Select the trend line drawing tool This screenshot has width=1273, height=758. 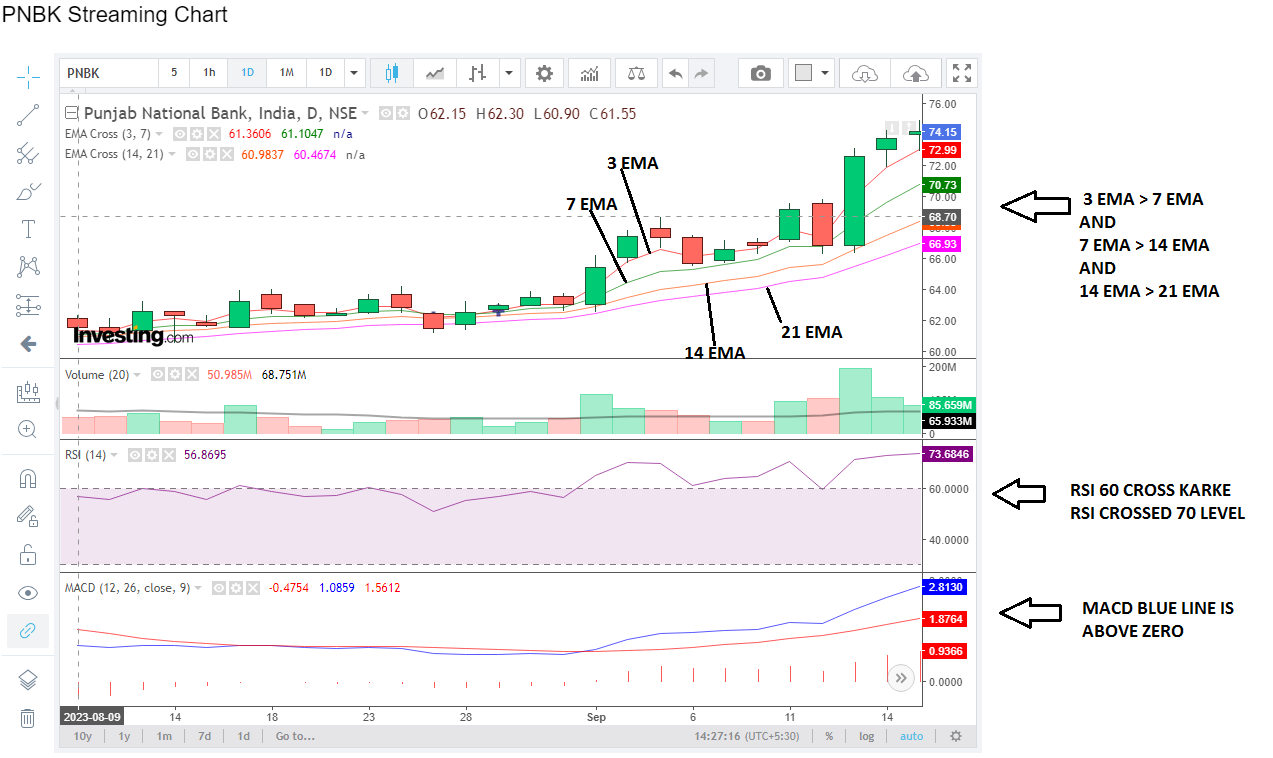[28, 114]
